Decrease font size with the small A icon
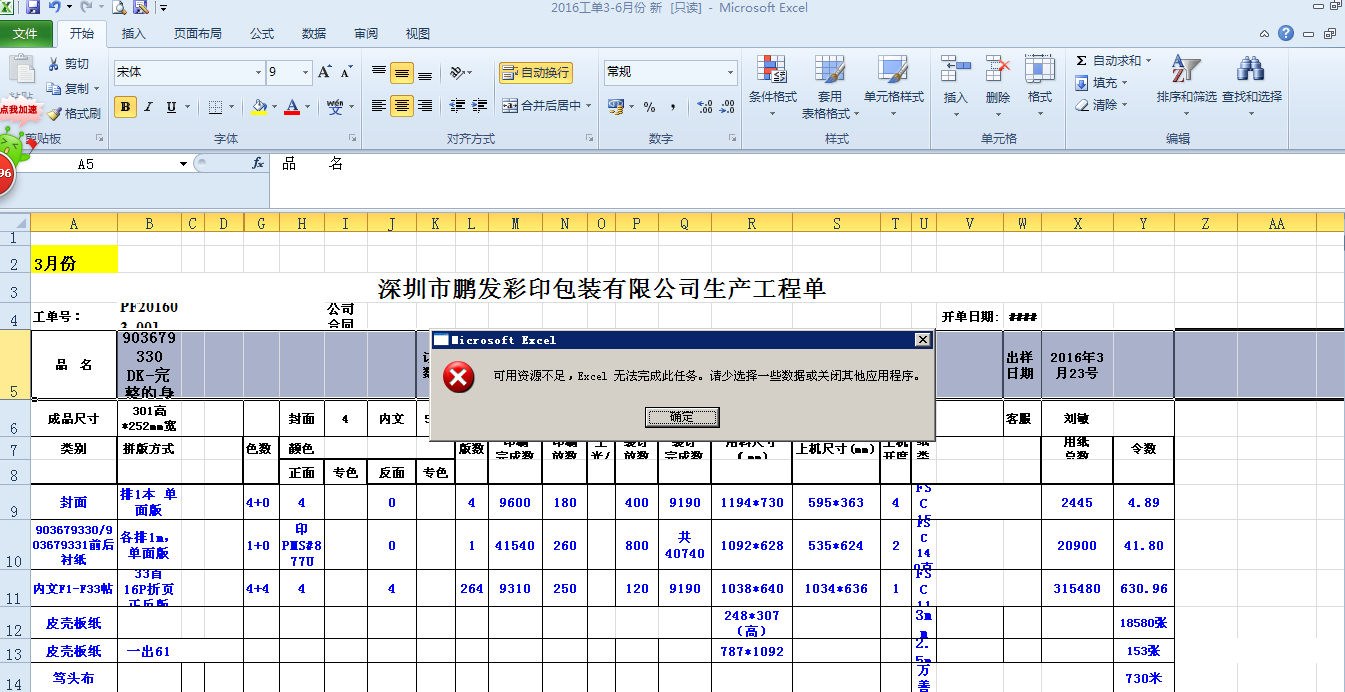The image size is (1345, 692). pos(346,72)
